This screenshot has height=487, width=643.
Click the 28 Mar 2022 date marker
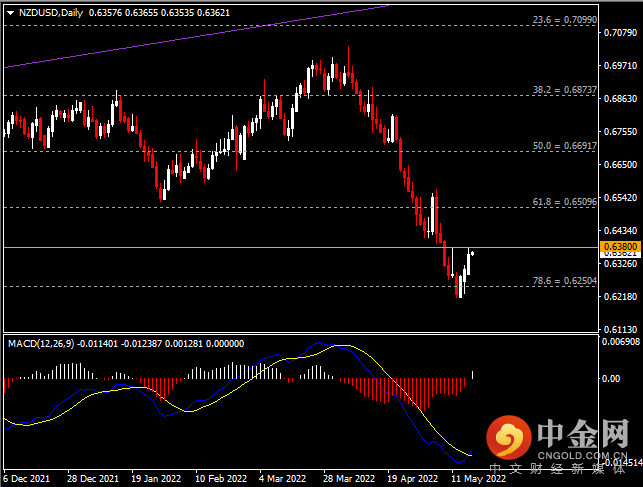coord(350,478)
